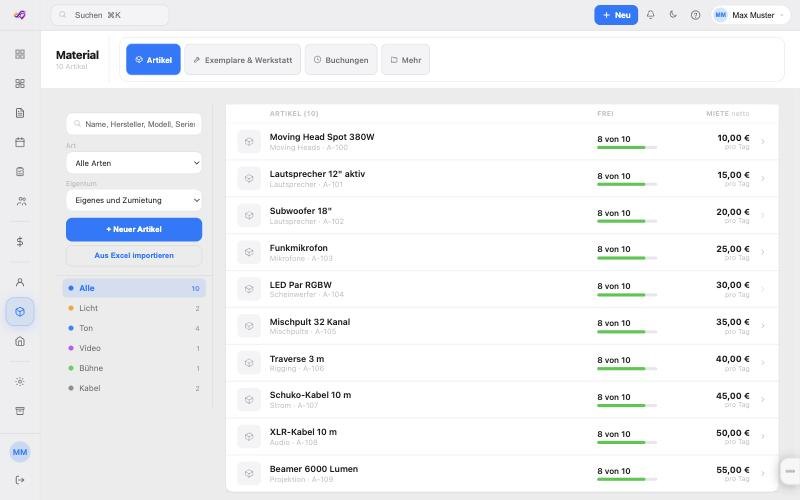800x500 pixels.
Task: Expand the LED Par RGBW row chevron
Action: click(x=763, y=289)
